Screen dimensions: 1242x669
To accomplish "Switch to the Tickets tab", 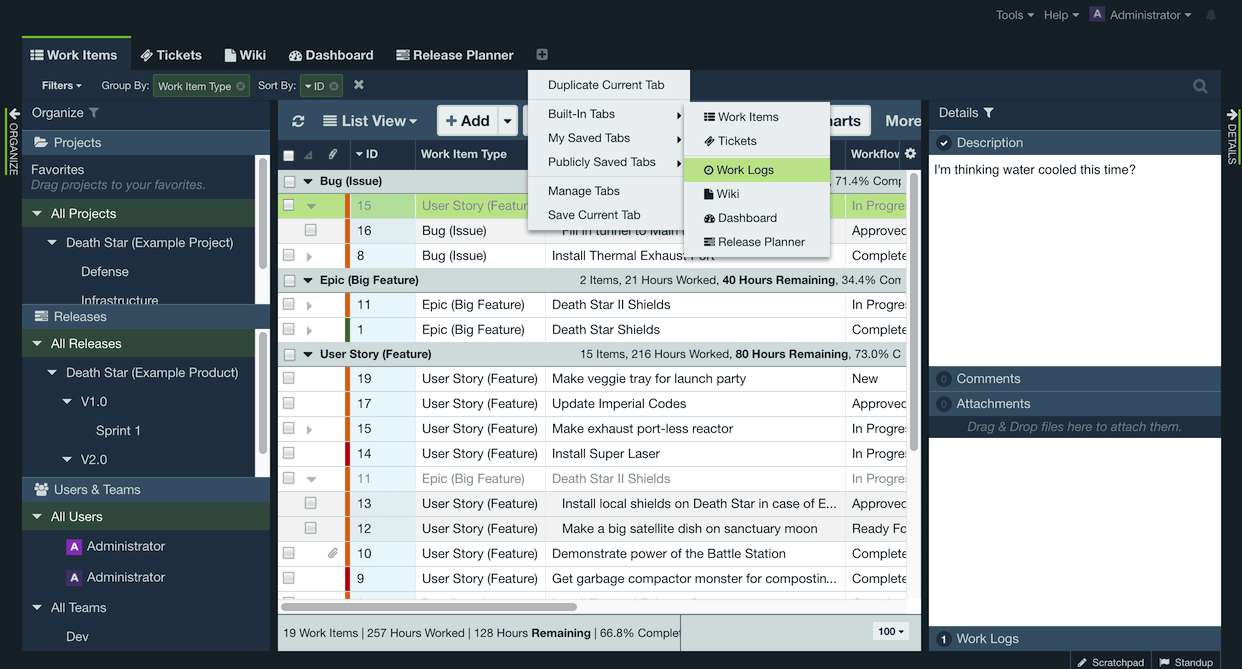I will [171, 55].
